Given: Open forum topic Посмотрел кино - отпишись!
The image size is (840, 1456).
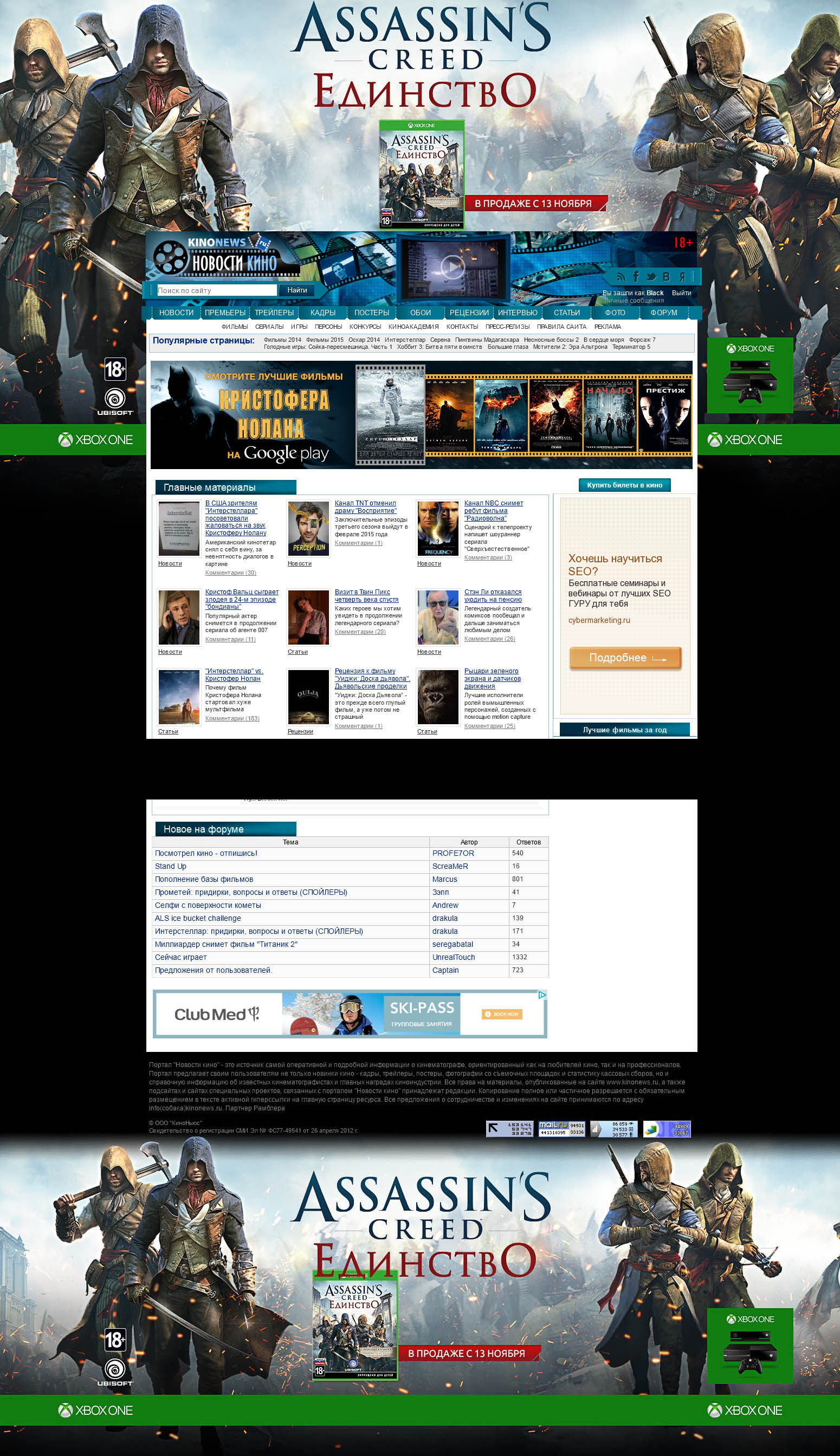Looking at the screenshot, I should point(206,853).
